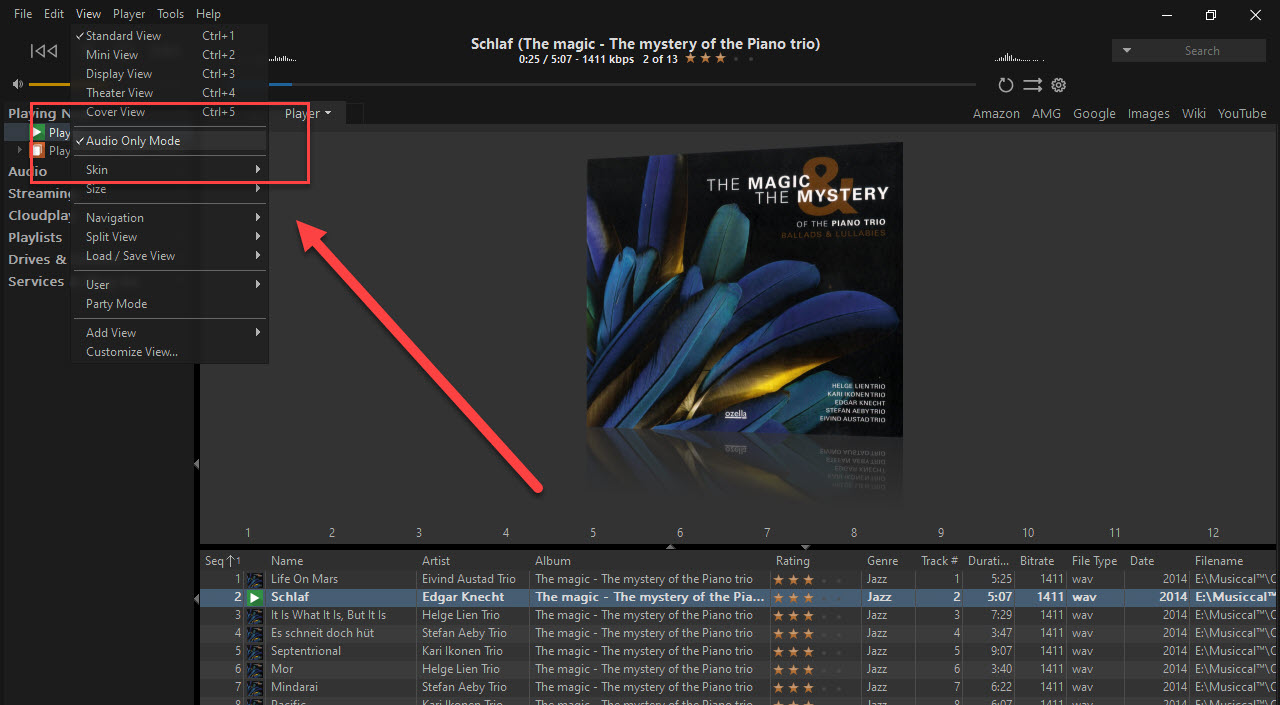Toggle the shuffle playback icon
The image size is (1280, 705).
tap(1032, 86)
